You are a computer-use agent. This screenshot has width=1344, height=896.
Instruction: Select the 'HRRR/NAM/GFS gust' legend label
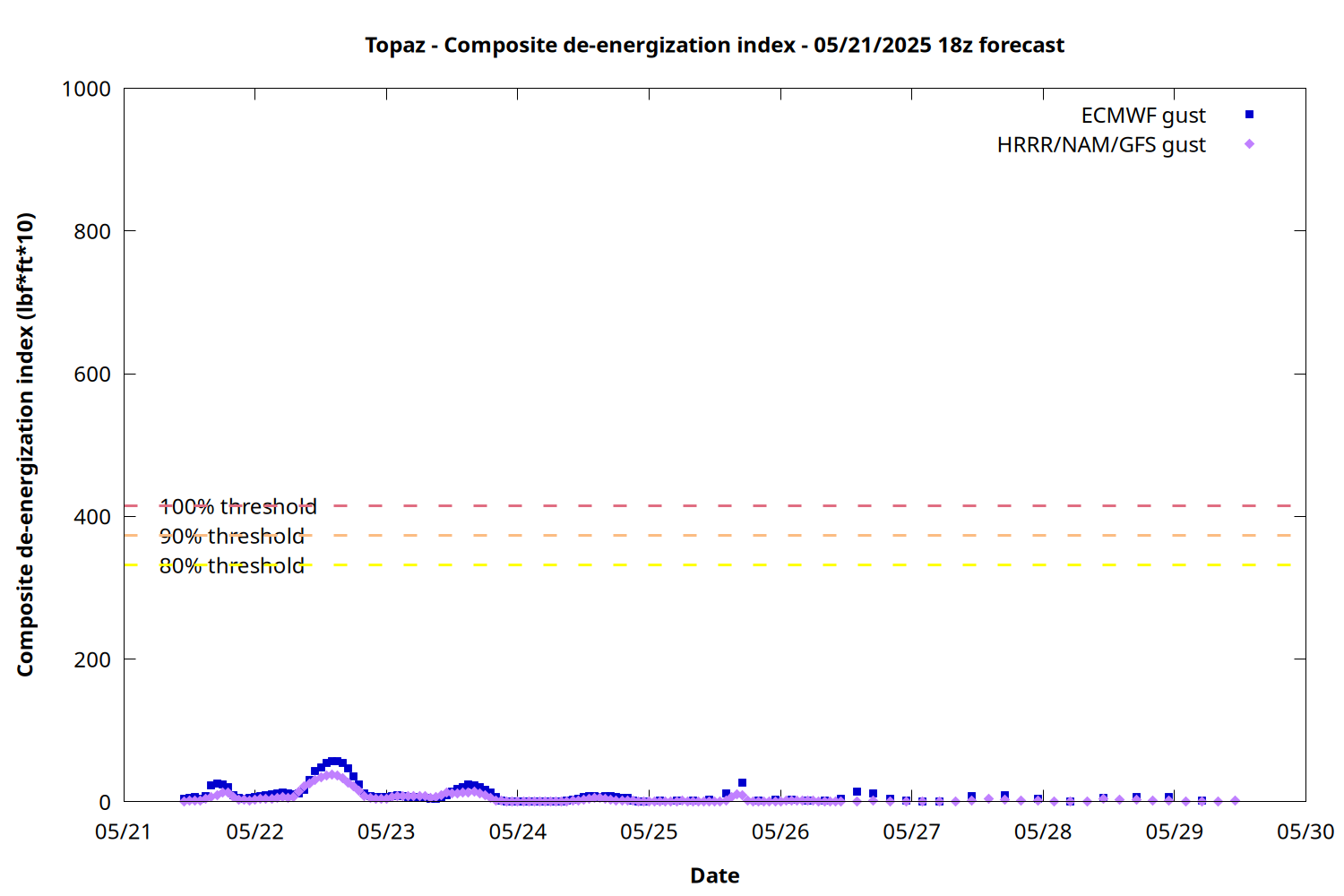(1101, 145)
